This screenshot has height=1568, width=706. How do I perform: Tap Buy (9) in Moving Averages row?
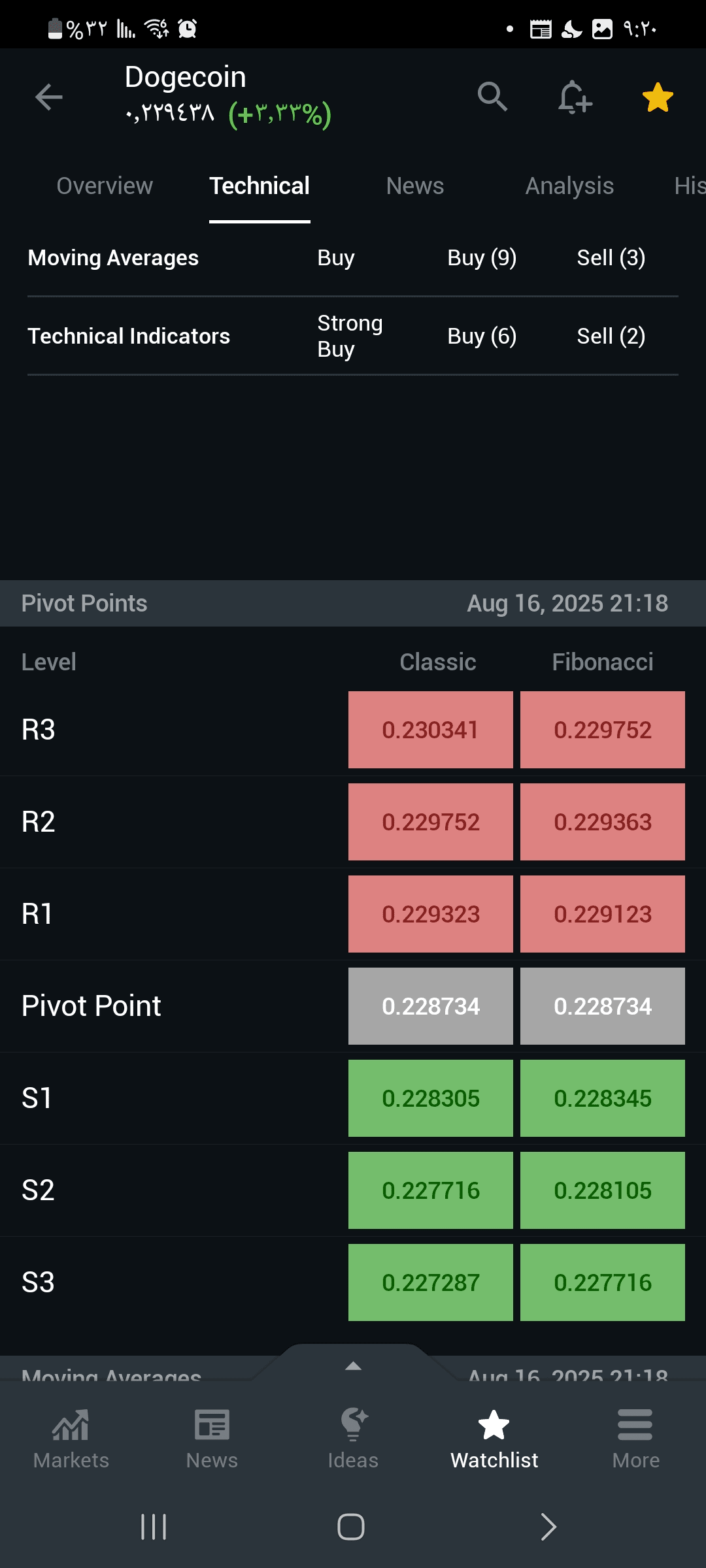pos(482,258)
